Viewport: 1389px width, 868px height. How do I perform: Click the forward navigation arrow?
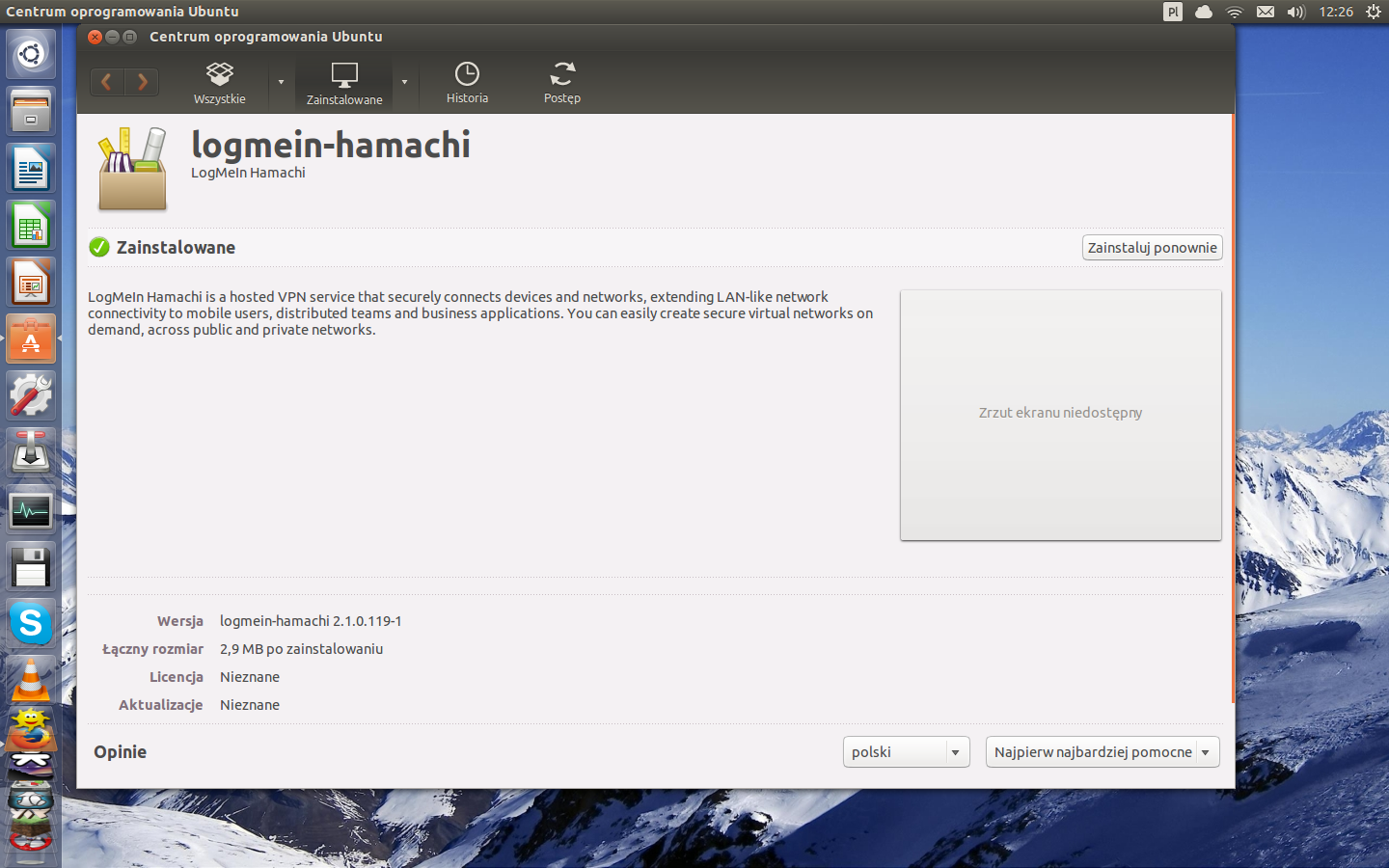[142, 82]
